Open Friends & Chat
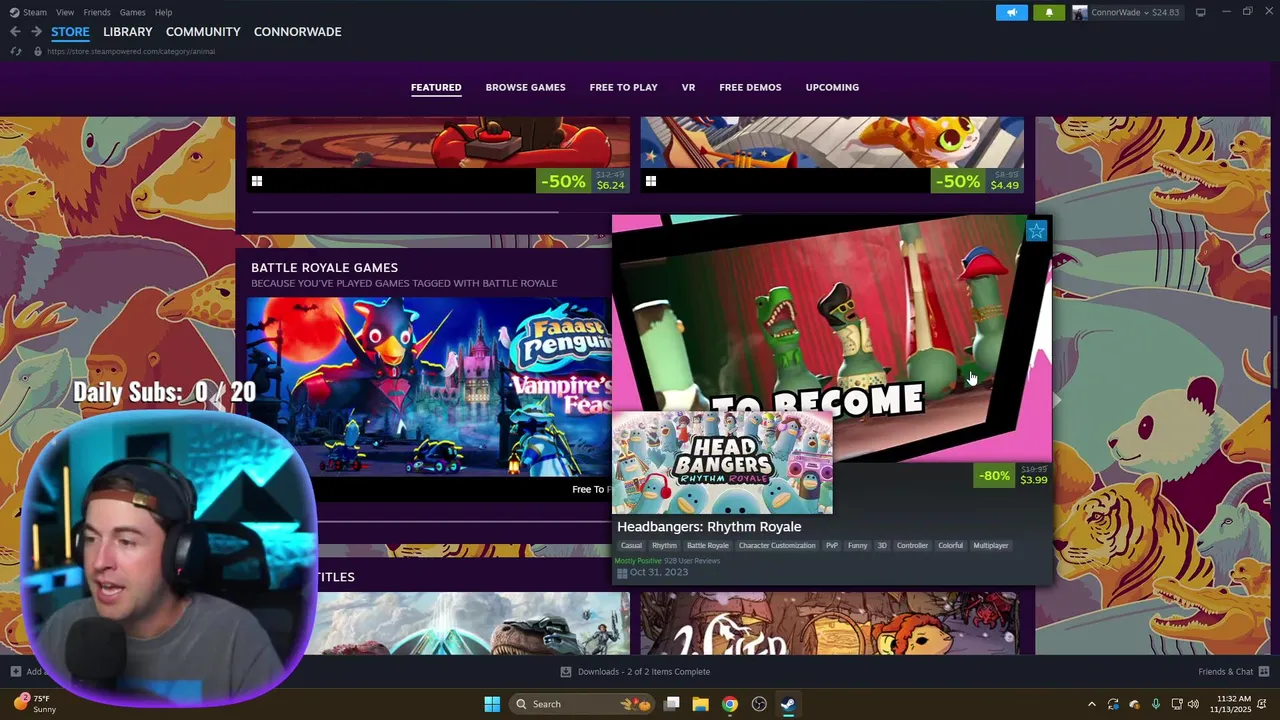The width and height of the screenshot is (1280, 720). 1225,672
